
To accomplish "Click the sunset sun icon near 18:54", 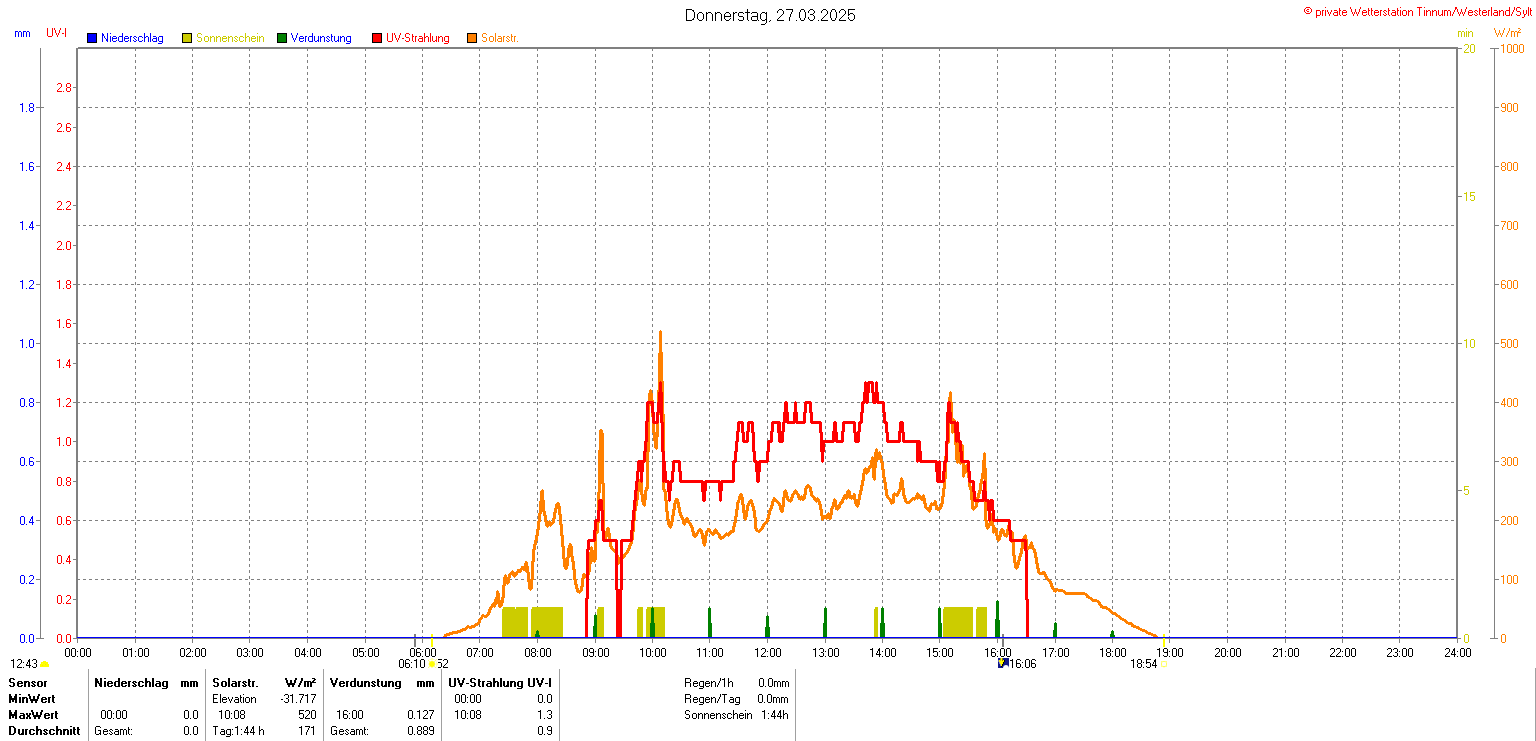I will pyautogui.click(x=1165, y=663).
